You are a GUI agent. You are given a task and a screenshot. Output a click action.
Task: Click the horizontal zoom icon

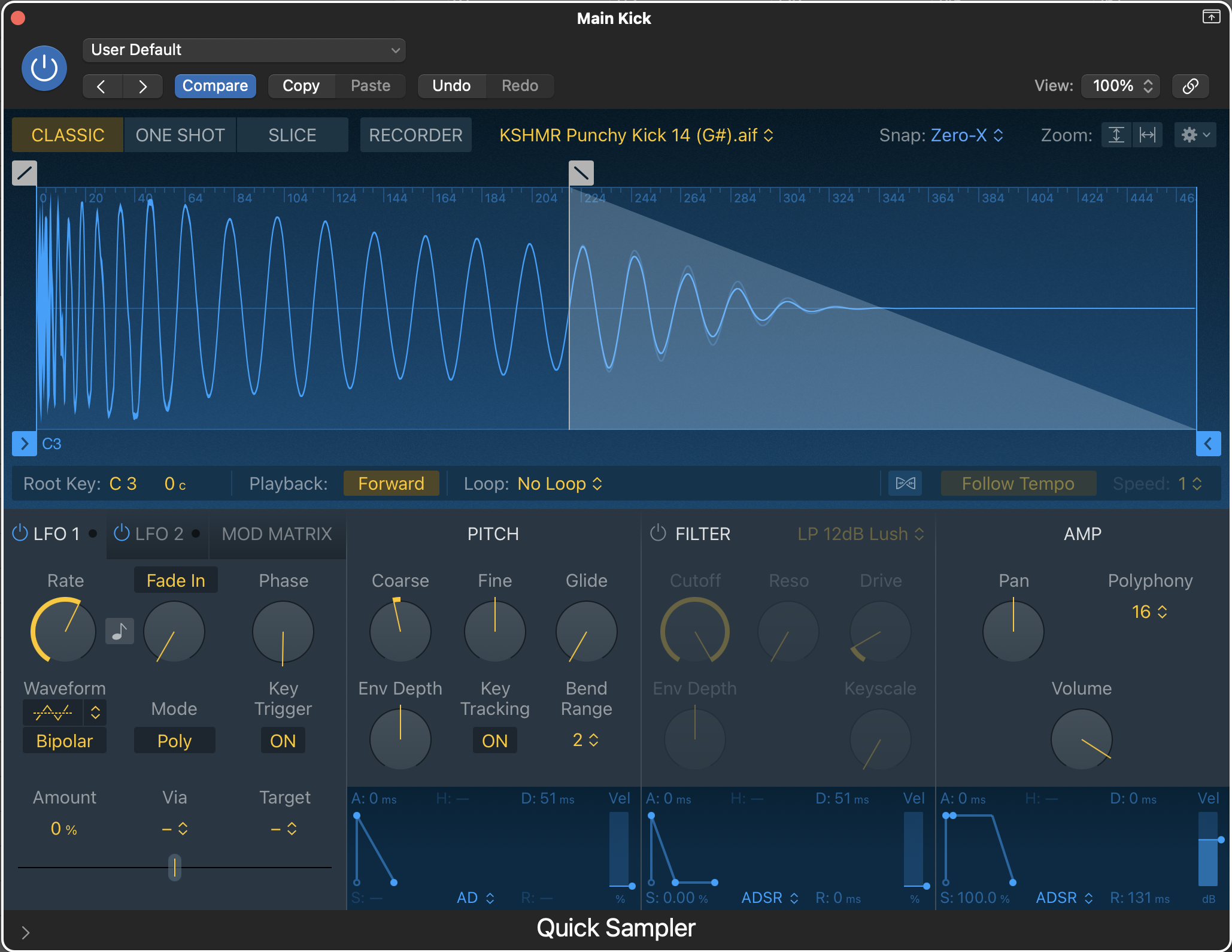click(1148, 135)
